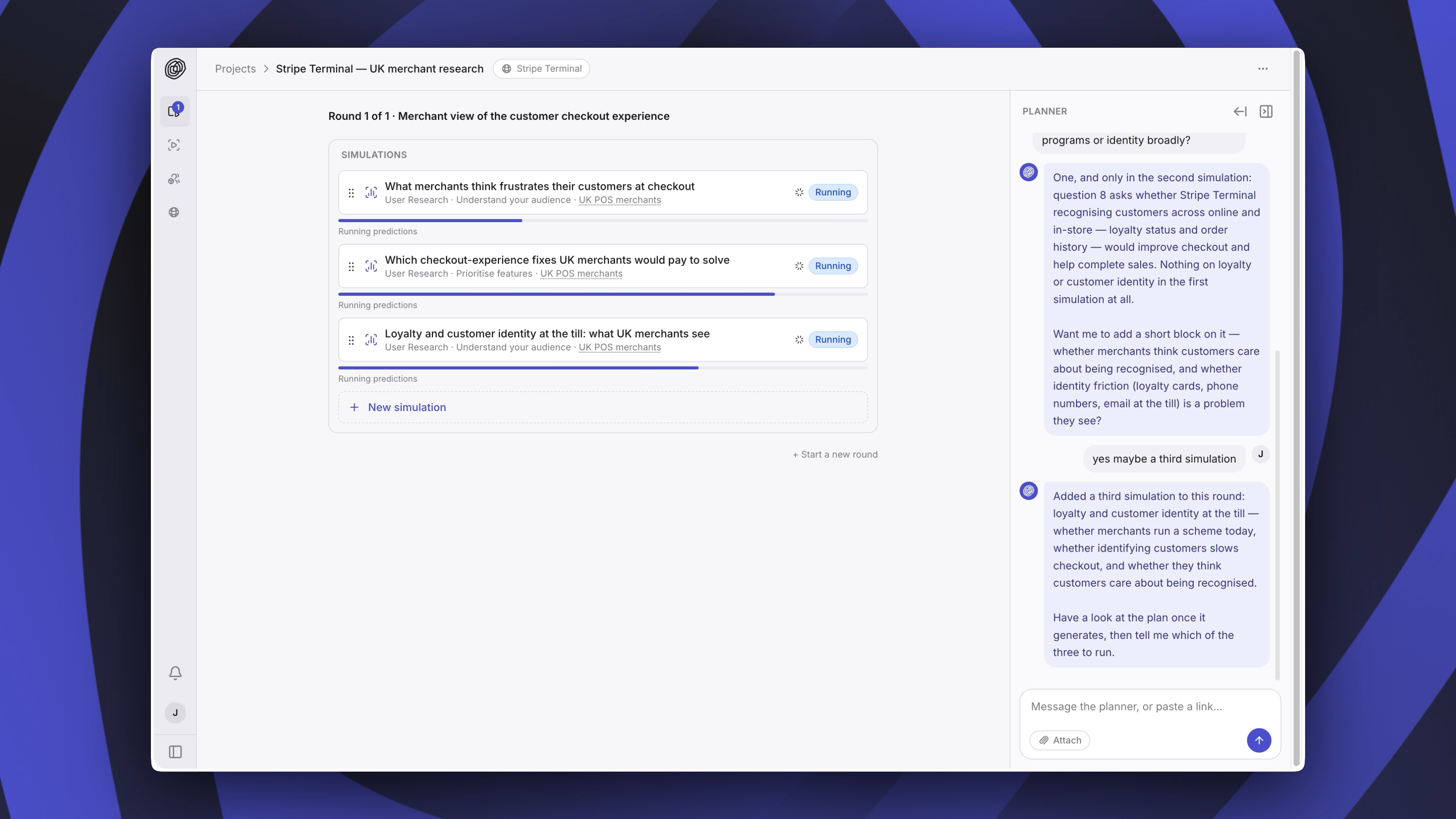The image size is (1456, 819).
Task: Click the simulation type icon beside 'Which checkout-experience fixes'
Action: click(371, 266)
